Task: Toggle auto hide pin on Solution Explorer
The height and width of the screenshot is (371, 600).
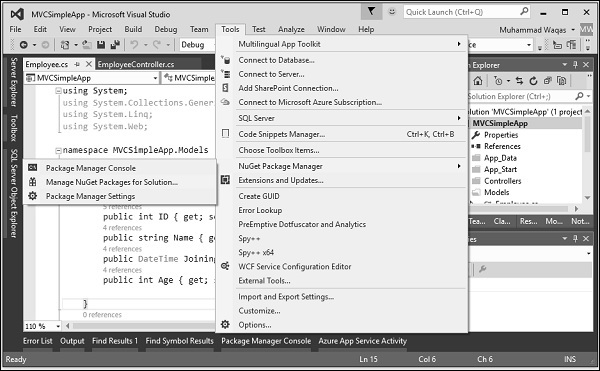Action: (575, 65)
